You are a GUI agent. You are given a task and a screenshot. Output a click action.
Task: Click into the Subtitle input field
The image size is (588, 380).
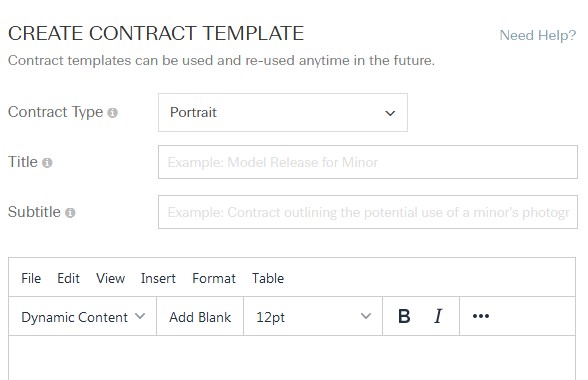(368, 212)
